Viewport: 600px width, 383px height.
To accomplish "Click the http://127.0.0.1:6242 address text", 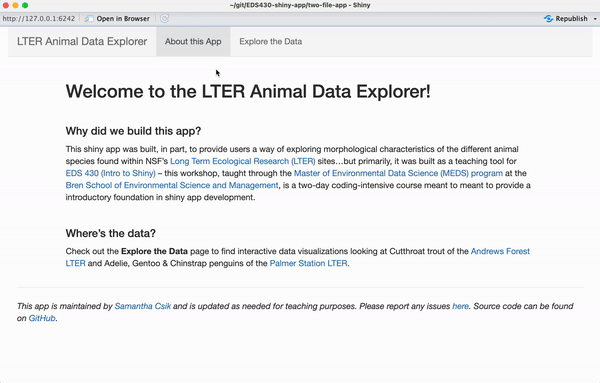I will click(39, 18).
